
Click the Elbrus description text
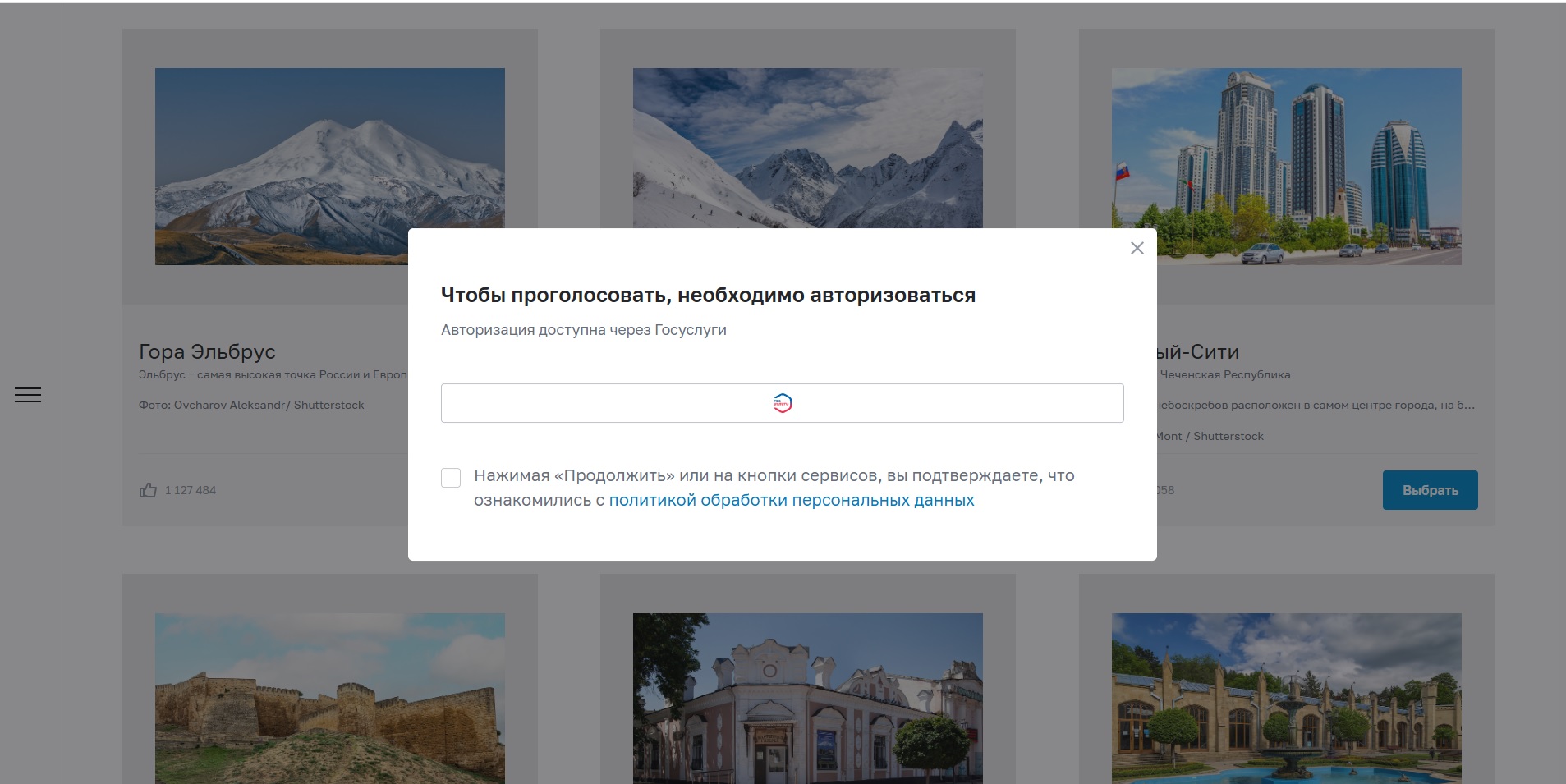273,375
